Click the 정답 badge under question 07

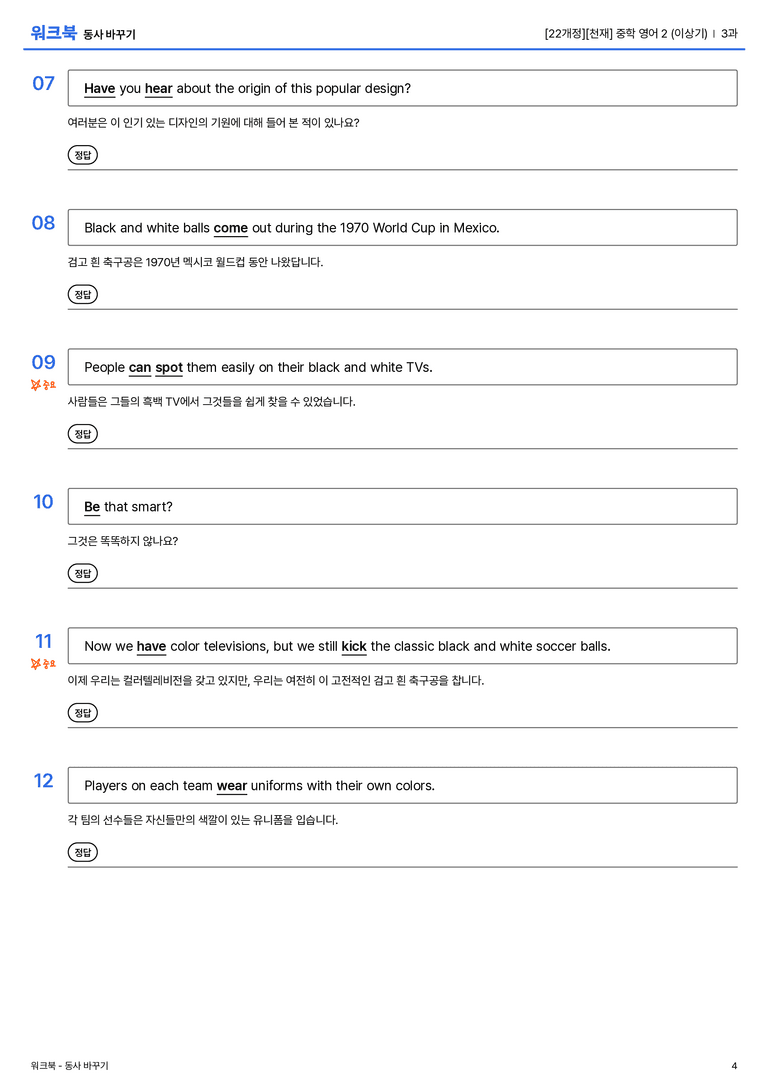click(x=82, y=155)
